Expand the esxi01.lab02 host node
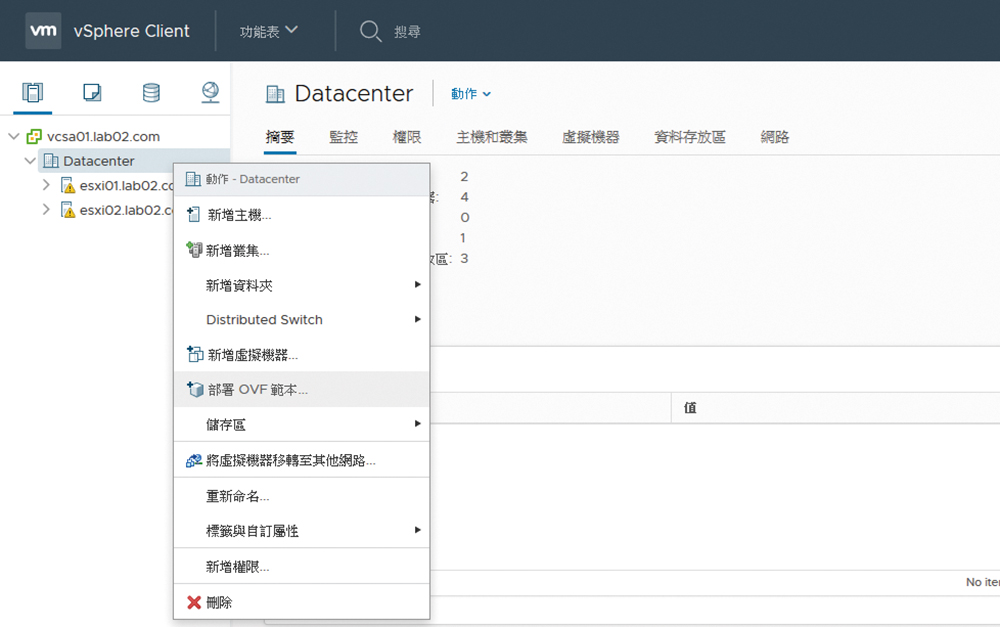 46,185
